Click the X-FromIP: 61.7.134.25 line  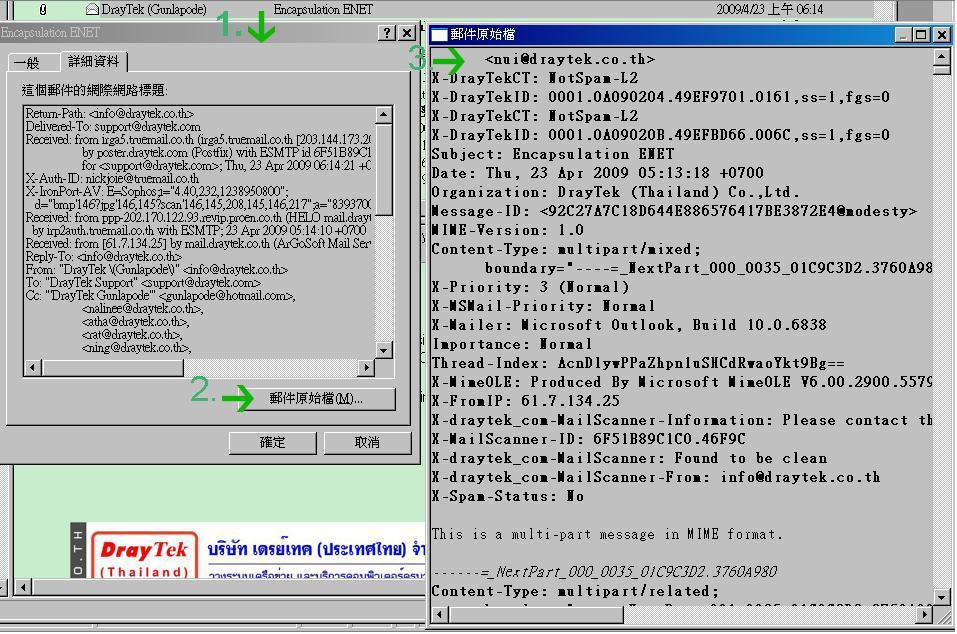(525, 401)
